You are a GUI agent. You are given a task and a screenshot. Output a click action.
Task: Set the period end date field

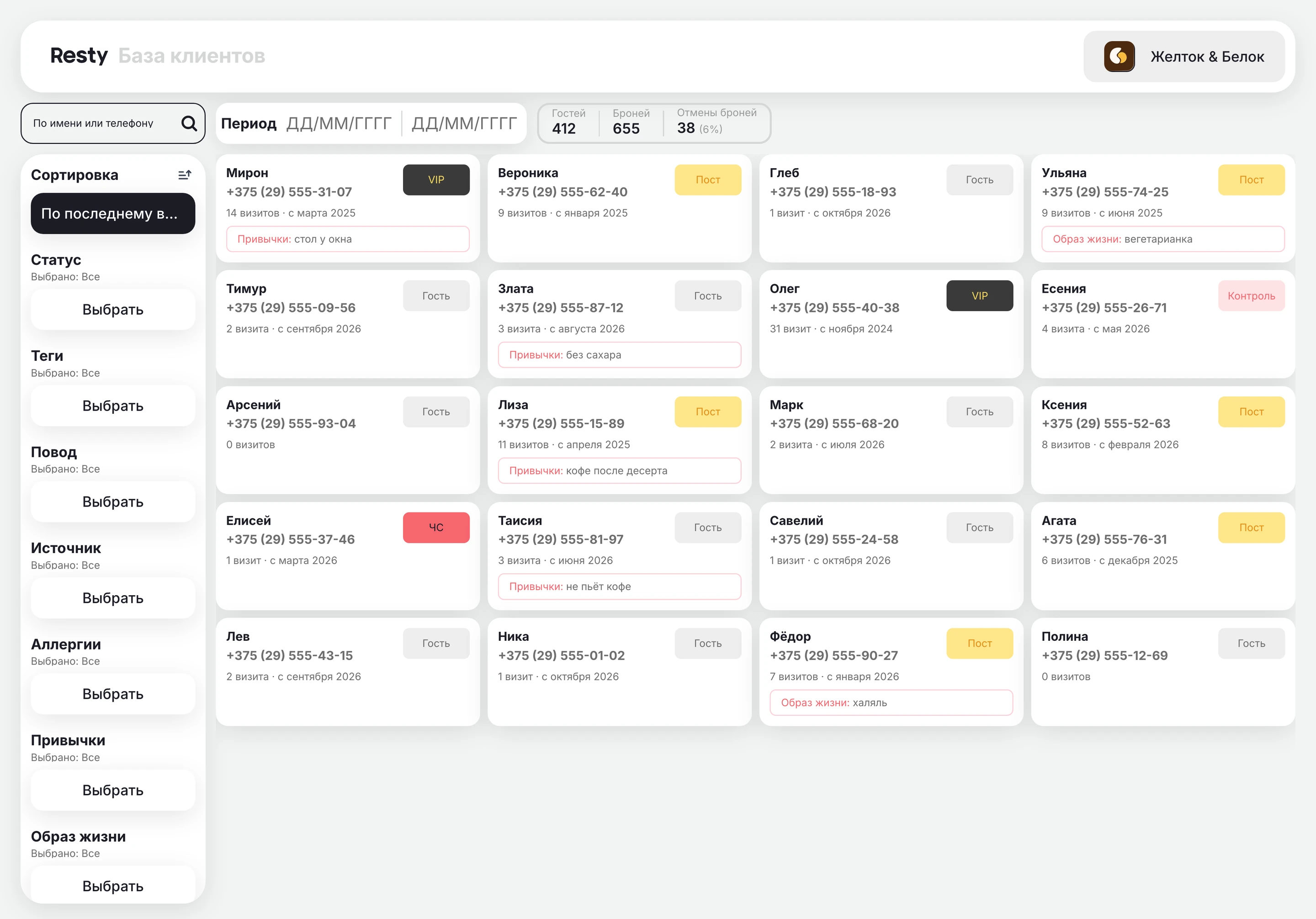point(464,123)
